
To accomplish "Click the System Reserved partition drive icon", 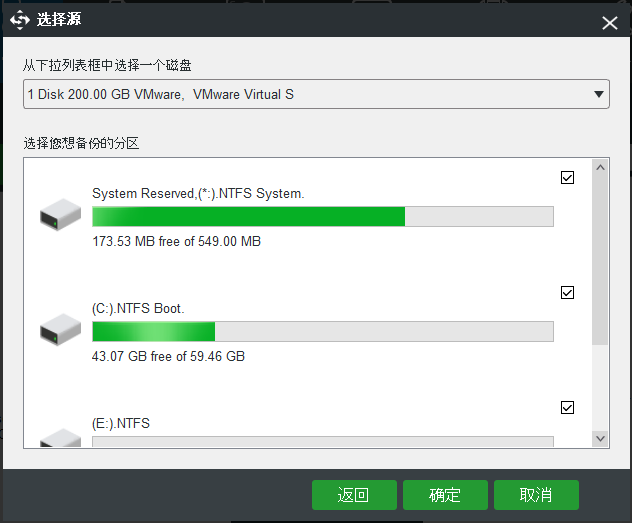I will (x=60, y=214).
